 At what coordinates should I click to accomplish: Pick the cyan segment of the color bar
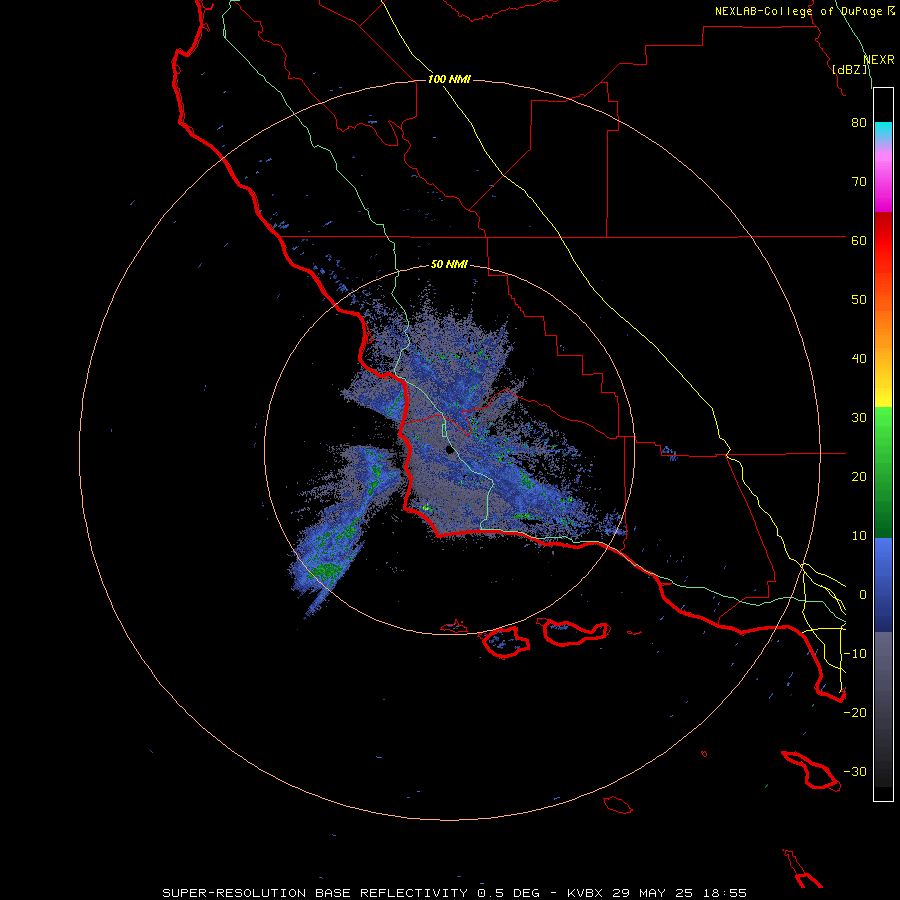point(883,131)
